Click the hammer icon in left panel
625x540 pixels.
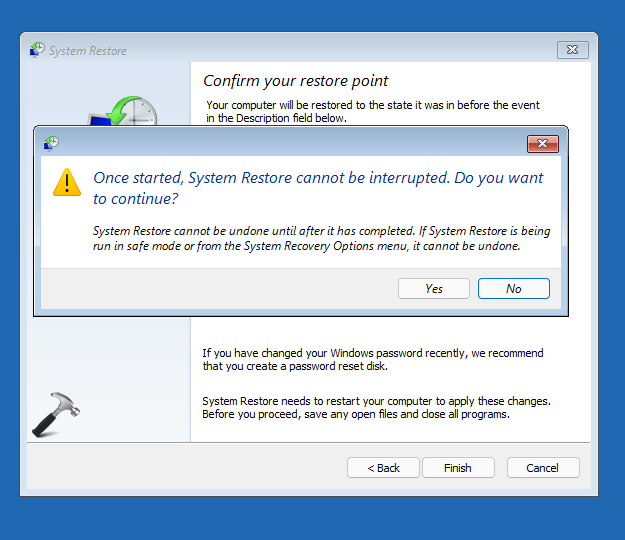point(56,414)
